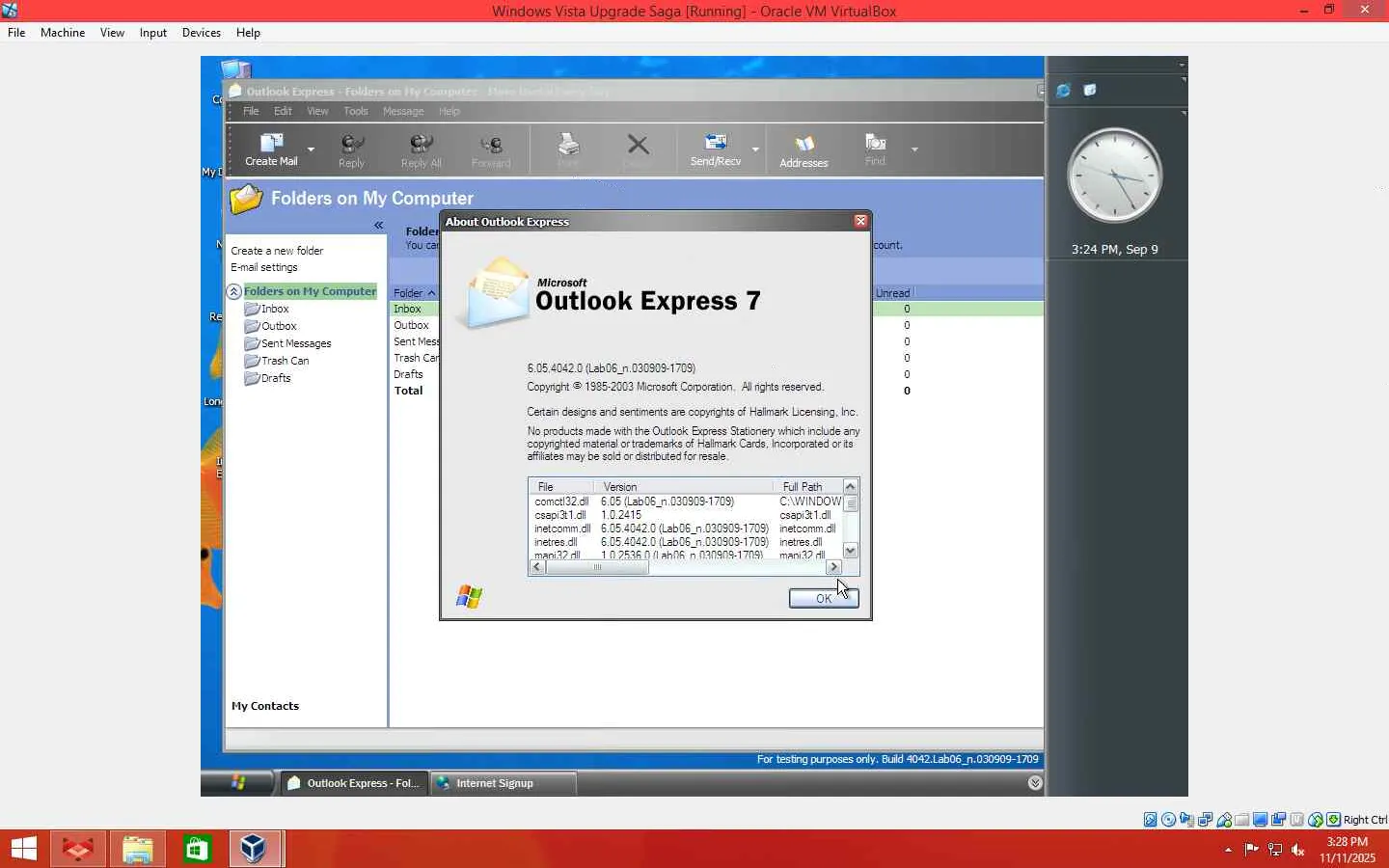Image resolution: width=1389 pixels, height=868 pixels.
Task: Click the Forward toolbar icon
Action: tap(491, 145)
